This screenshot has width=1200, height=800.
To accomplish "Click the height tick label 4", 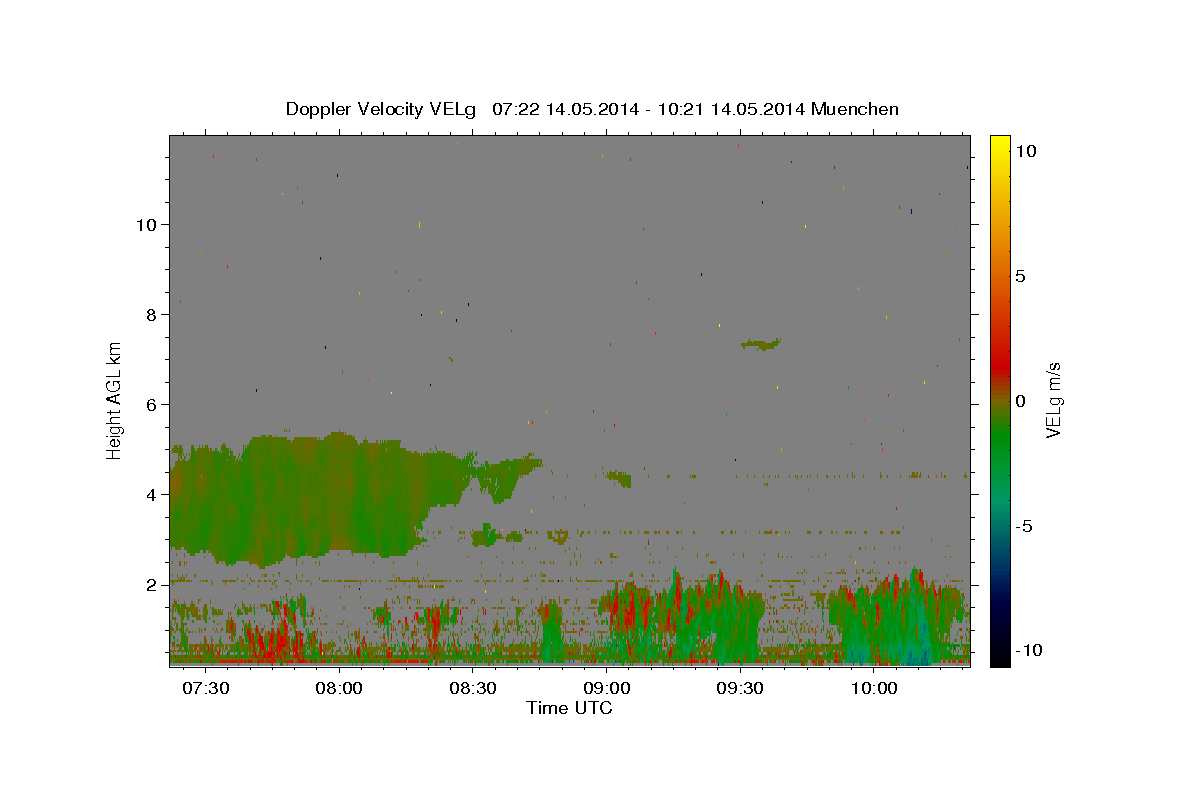I will pos(152,494).
